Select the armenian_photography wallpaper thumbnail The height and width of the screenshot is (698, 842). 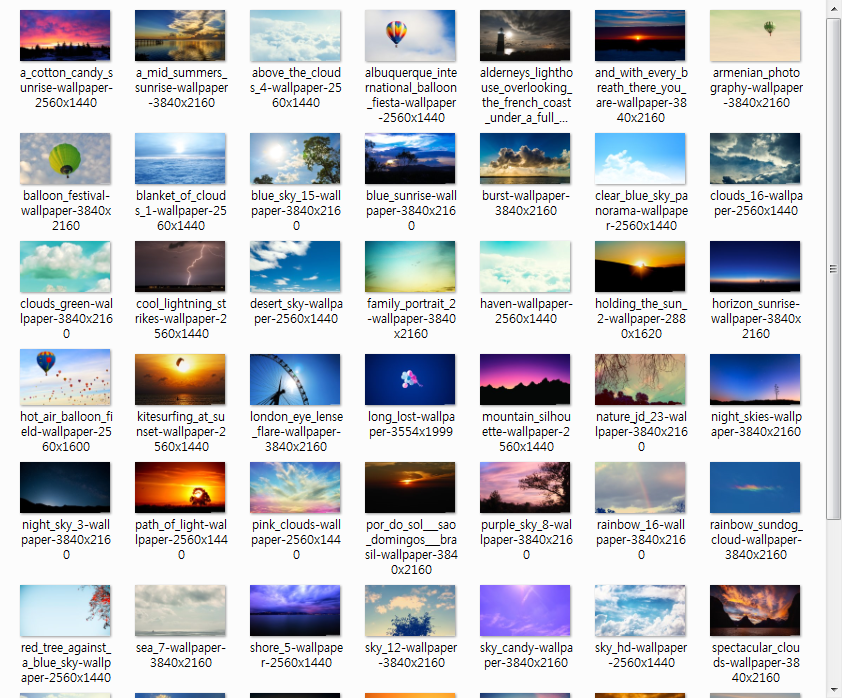click(x=754, y=35)
